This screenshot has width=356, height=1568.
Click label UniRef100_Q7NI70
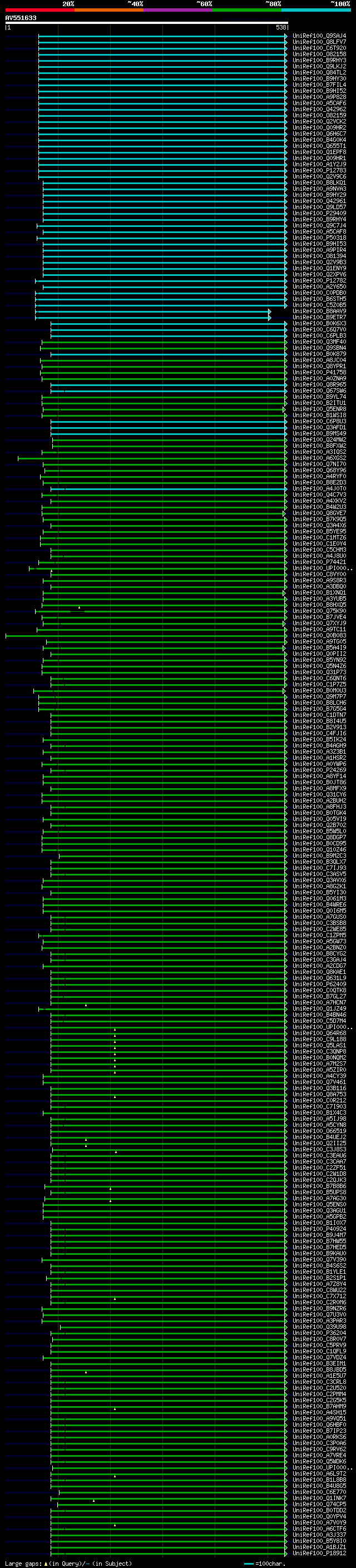[x=319, y=464]
